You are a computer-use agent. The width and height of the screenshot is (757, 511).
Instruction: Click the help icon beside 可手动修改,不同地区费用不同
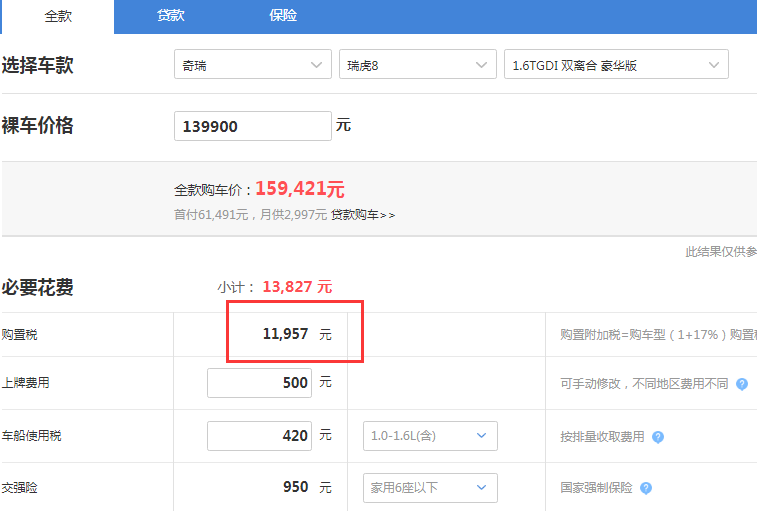(742, 384)
